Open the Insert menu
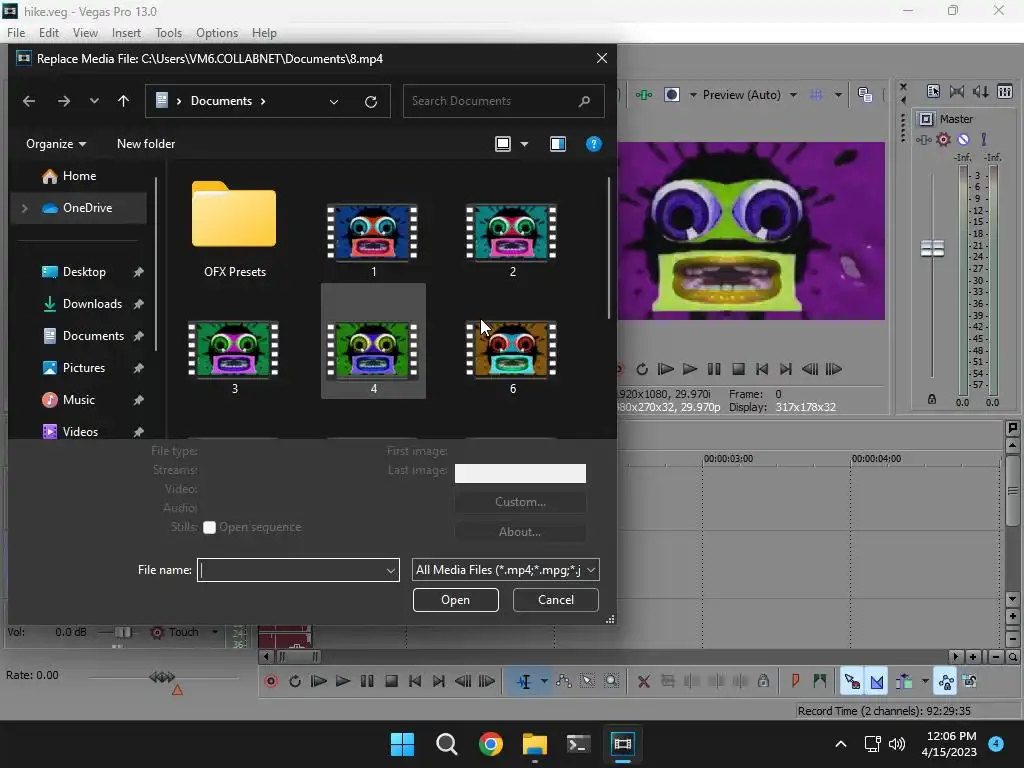Viewport: 1024px width, 768px height. [126, 33]
